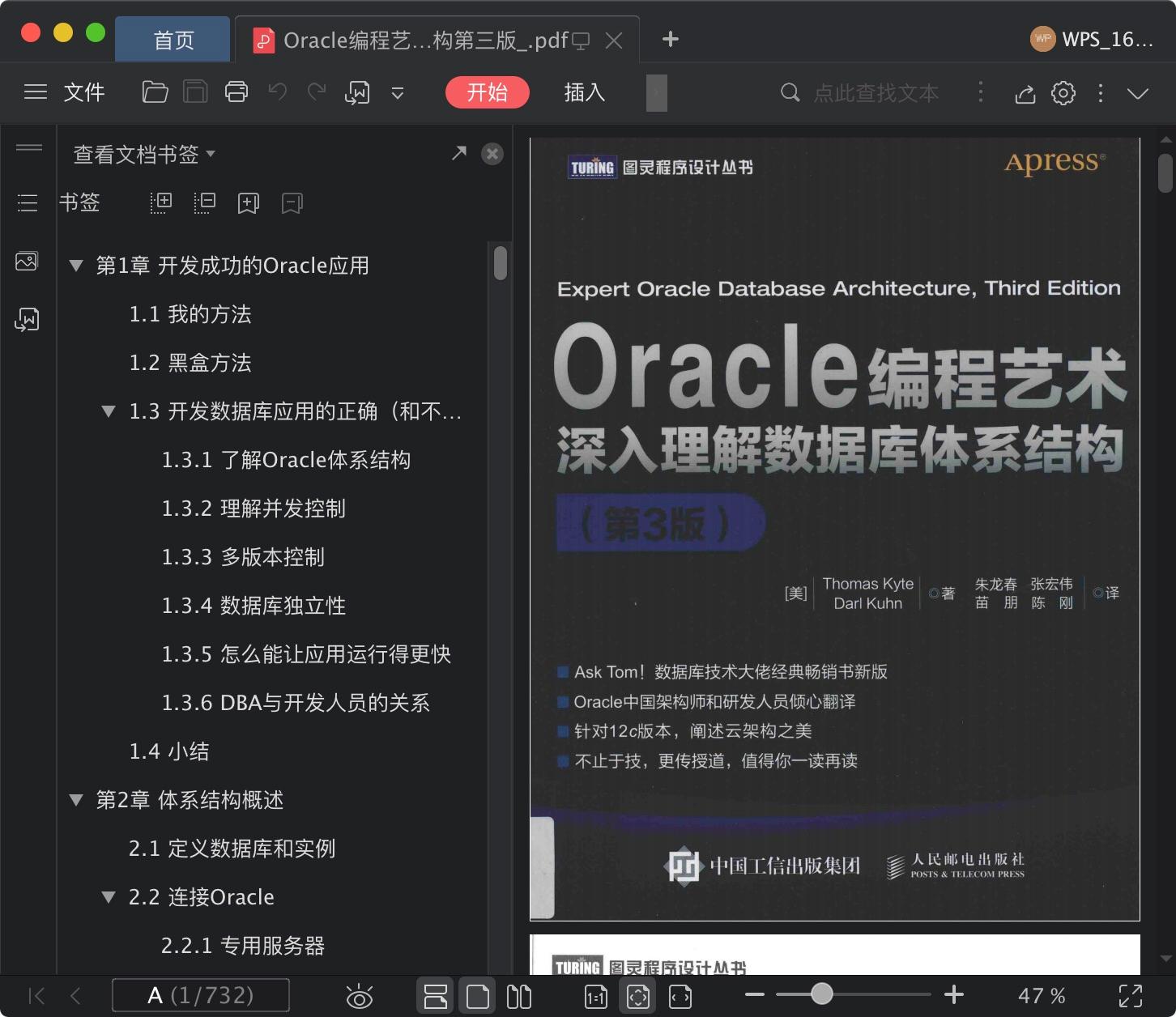Select bookmark 1.3.6 DBA与开发人员的关系
This screenshot has height=1017, width=1176.
coord(296,703)
